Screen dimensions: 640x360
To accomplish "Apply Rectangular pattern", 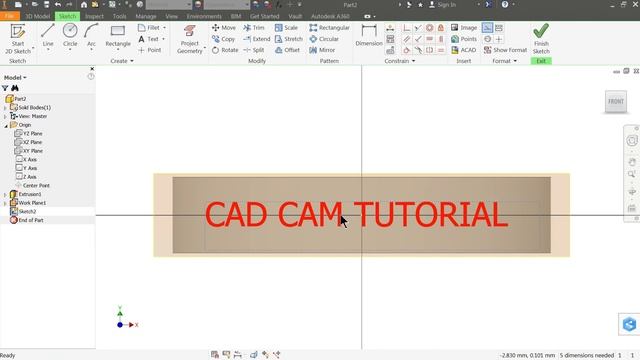I will coord(329,28).
